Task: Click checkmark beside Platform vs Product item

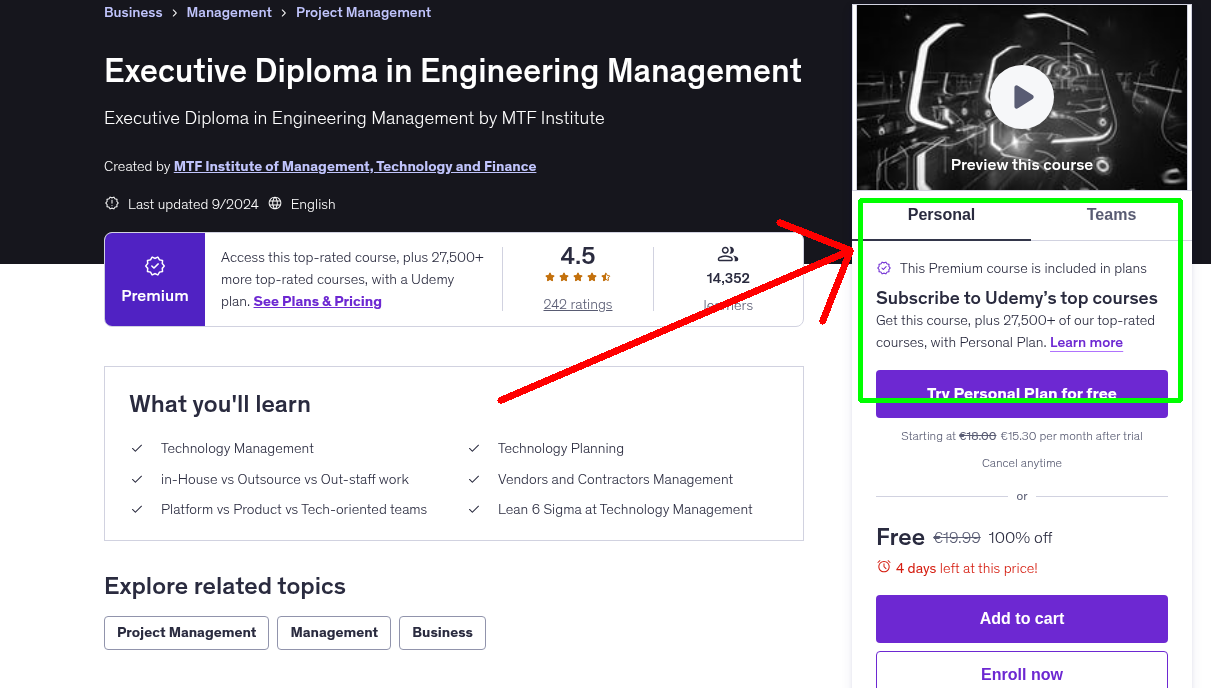Action: pyautogui.click(x=137, y=510)
